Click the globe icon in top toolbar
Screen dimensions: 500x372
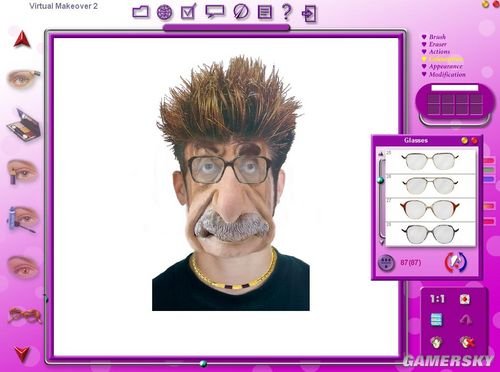pyautogui.click(x=165, y=13)
